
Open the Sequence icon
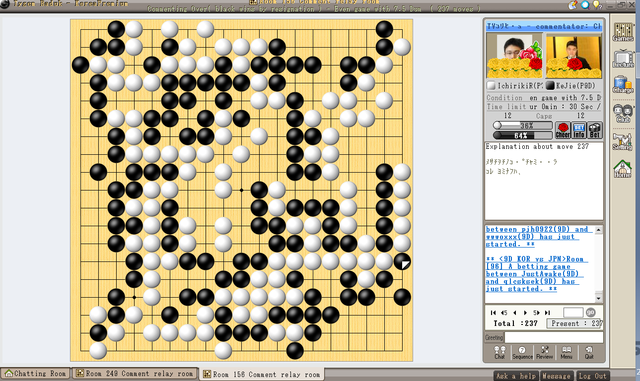522,352
